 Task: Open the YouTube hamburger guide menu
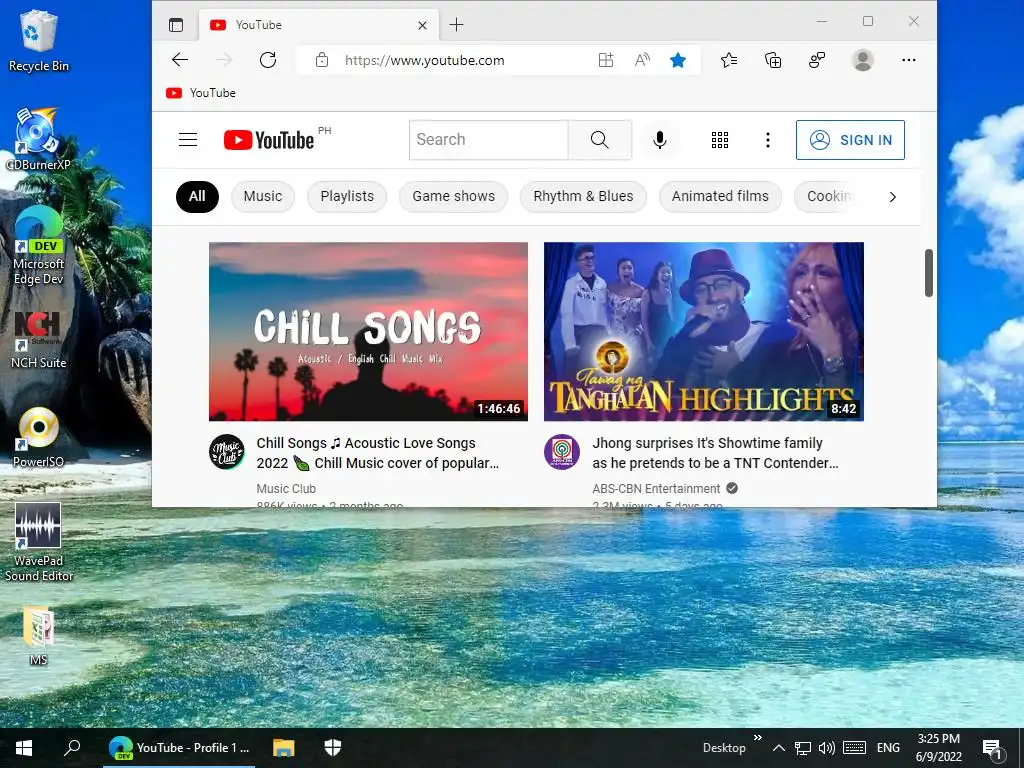(188, 140)
